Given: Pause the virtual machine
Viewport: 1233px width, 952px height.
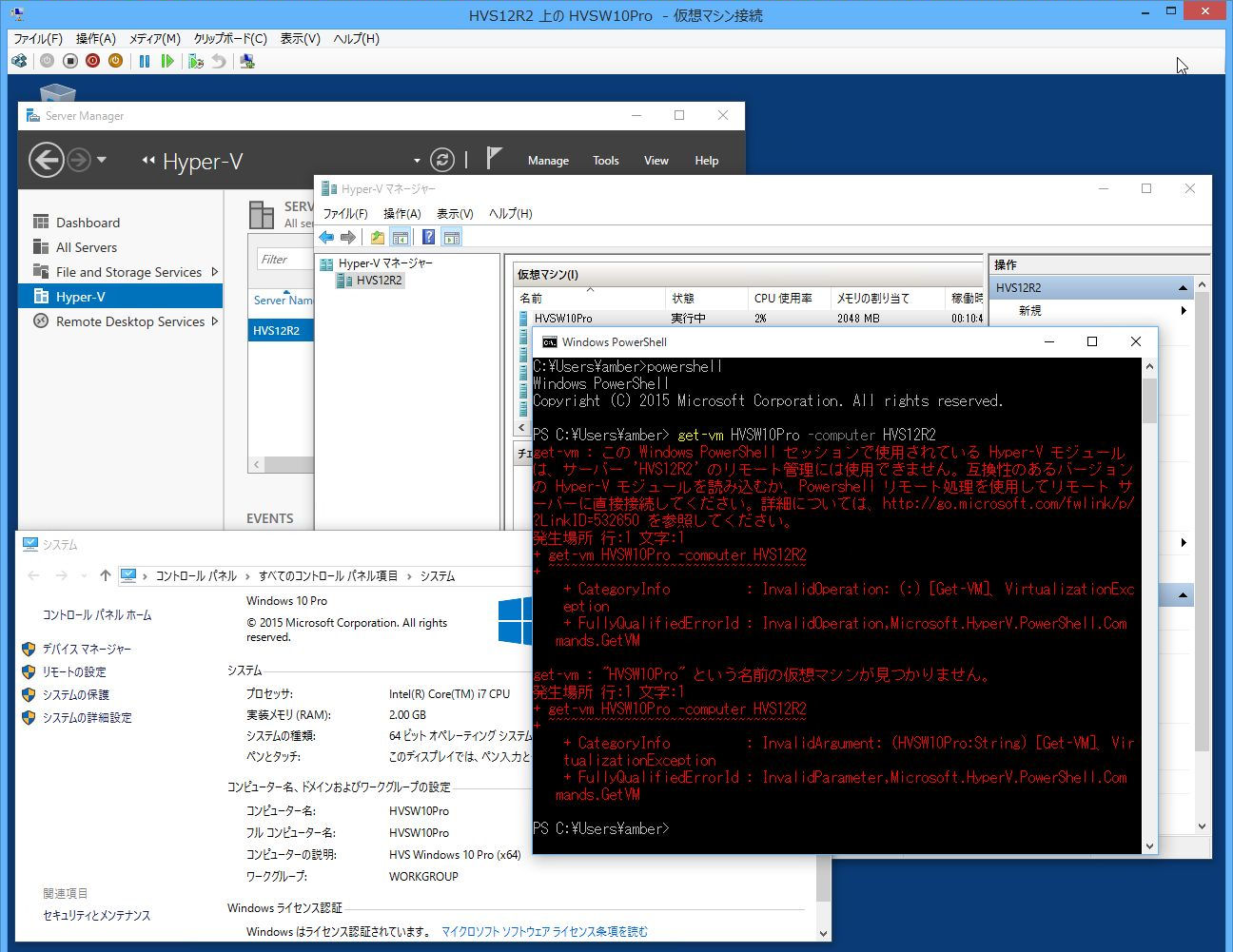Looking at the screenshot, I should tap(145, 61).
